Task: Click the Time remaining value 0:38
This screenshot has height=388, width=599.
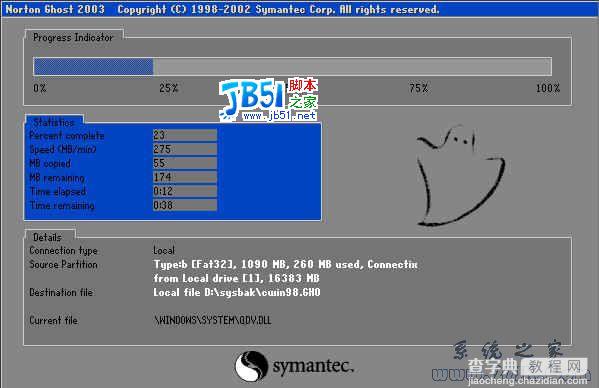Action: click(x=185, y=205)
